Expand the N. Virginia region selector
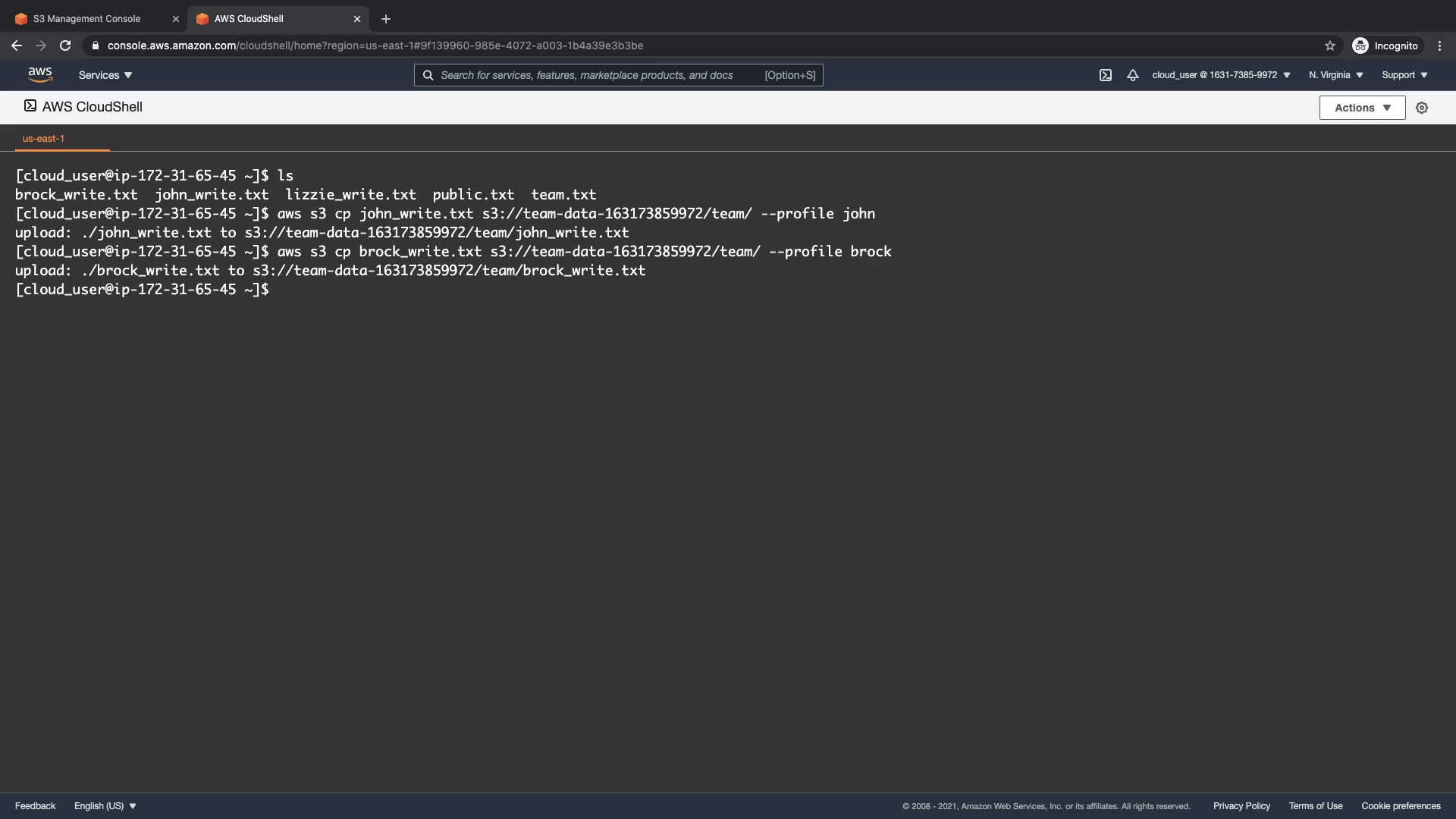 pyautogui.click(x=1335, y=75)
